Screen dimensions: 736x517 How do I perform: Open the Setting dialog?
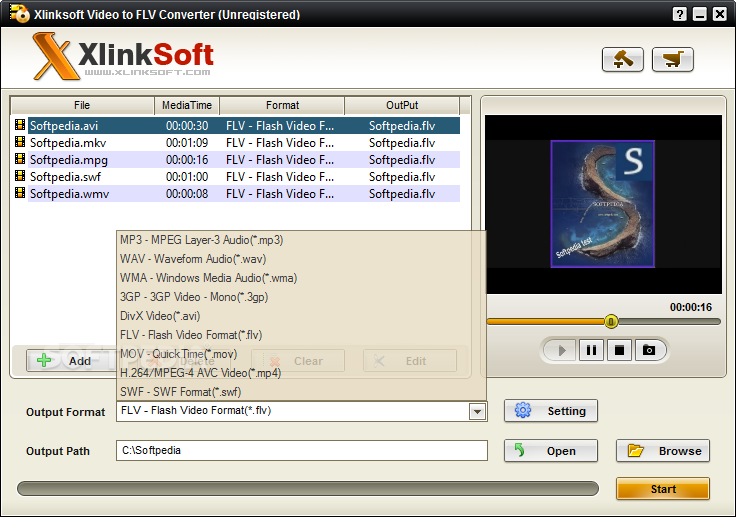click(551, 411)
